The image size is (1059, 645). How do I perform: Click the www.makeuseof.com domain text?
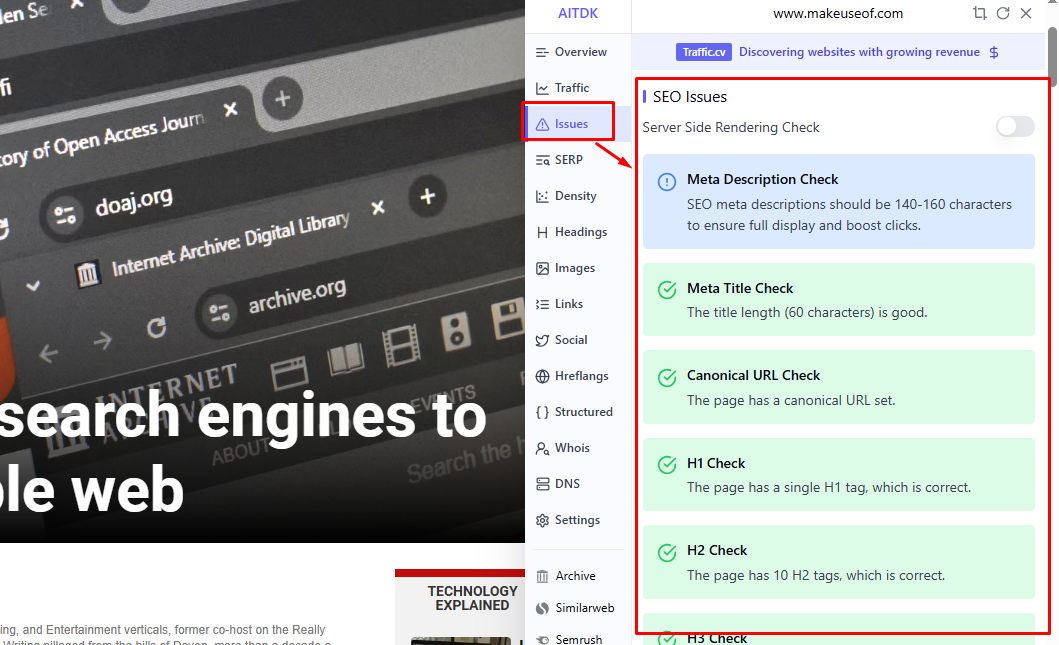click(837, 14)
